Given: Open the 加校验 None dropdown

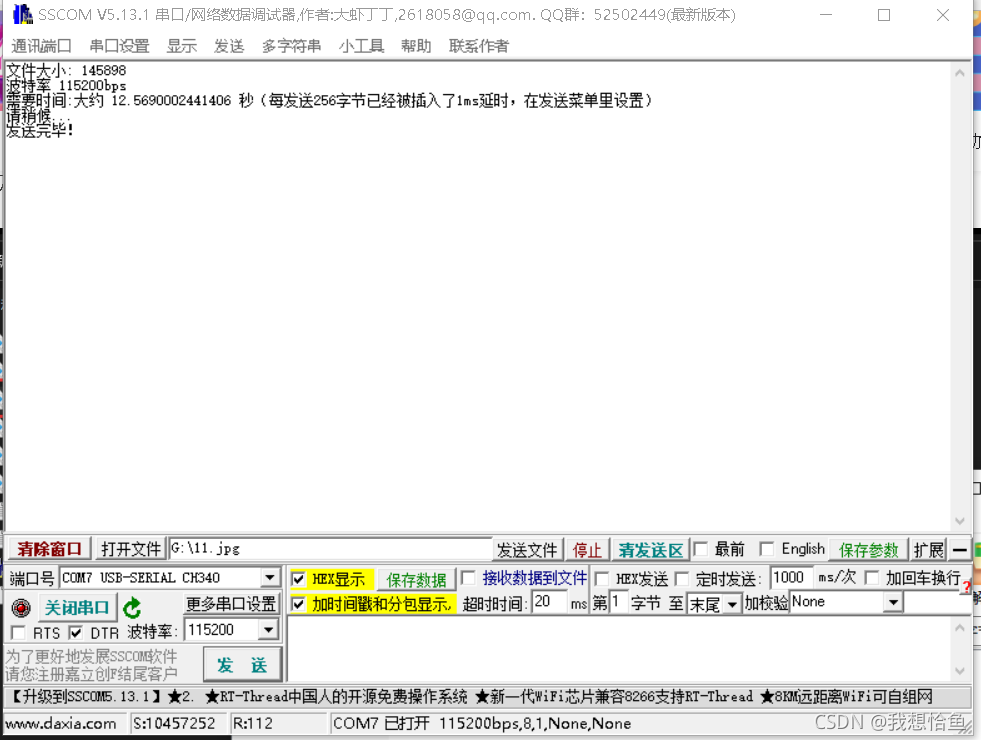Looking at the screenshot, I should point(893,602).
